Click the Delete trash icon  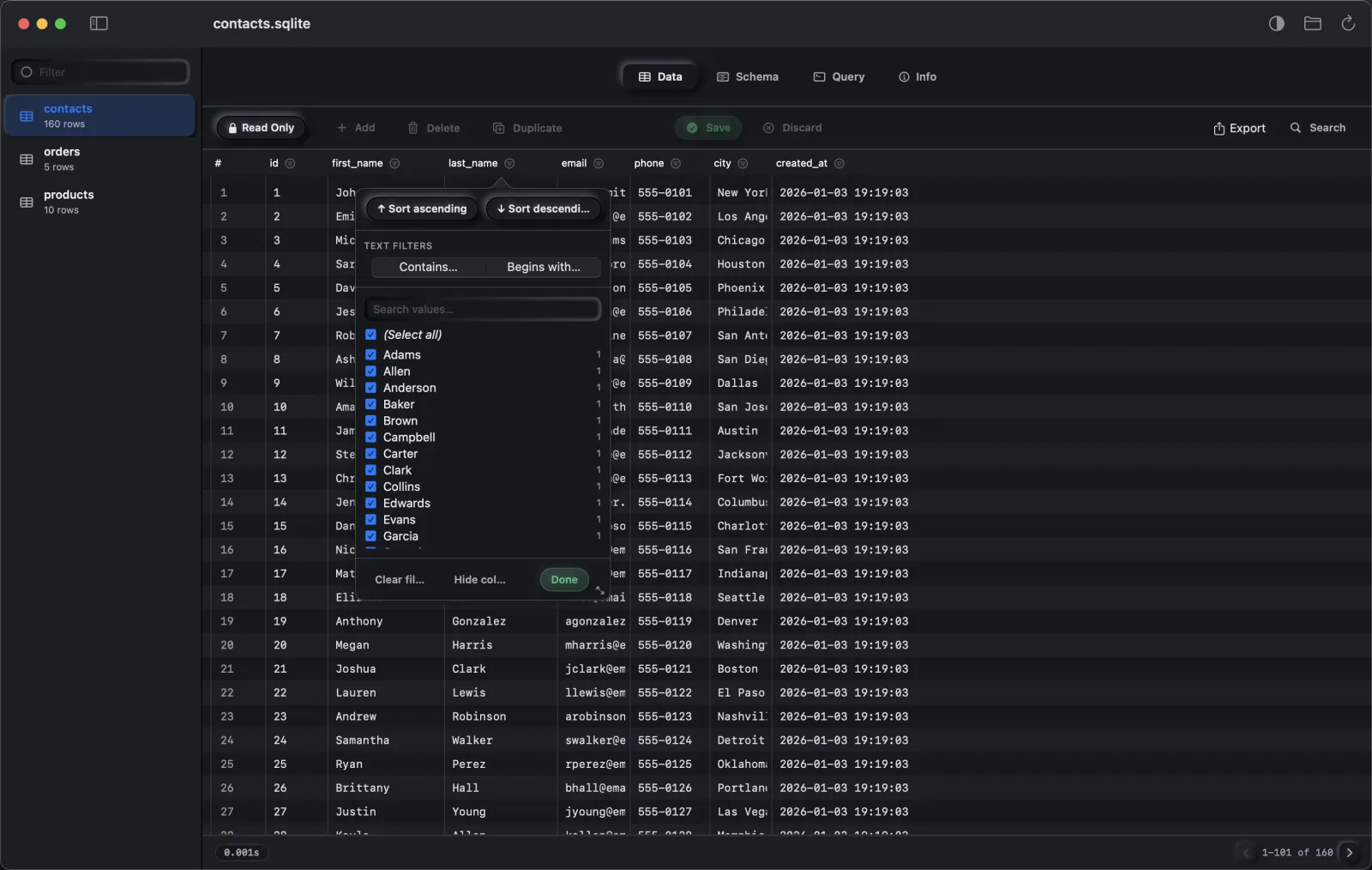coord(412,128)
